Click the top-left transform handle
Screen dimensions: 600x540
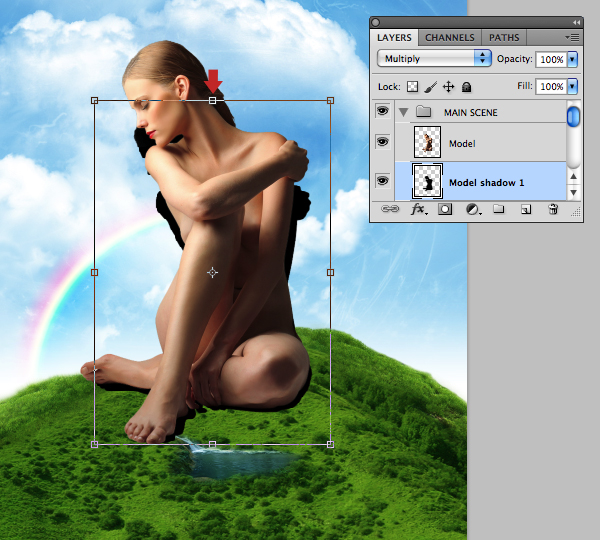[95, 101]
